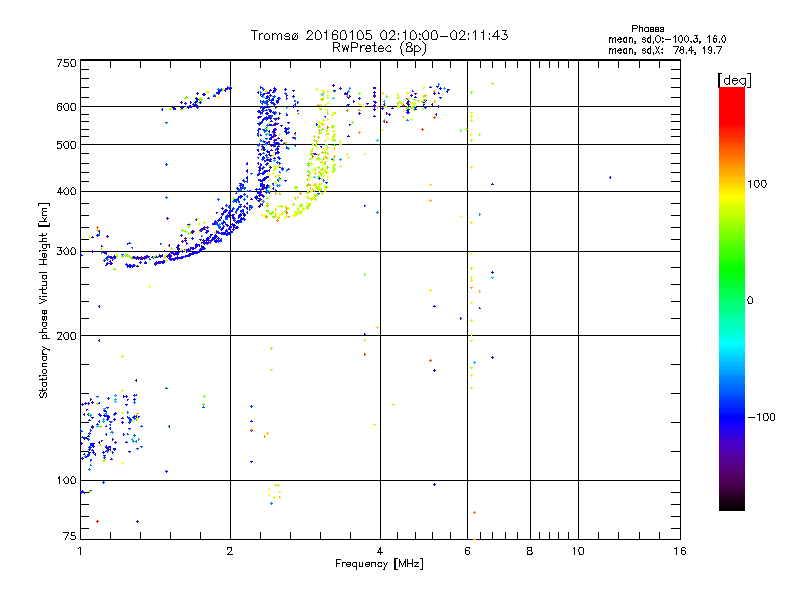Click the 'Stationary phase Virtual Height [km]' axis title
The height and width of the screenshot is (600, 800).
tap(44, 301)
